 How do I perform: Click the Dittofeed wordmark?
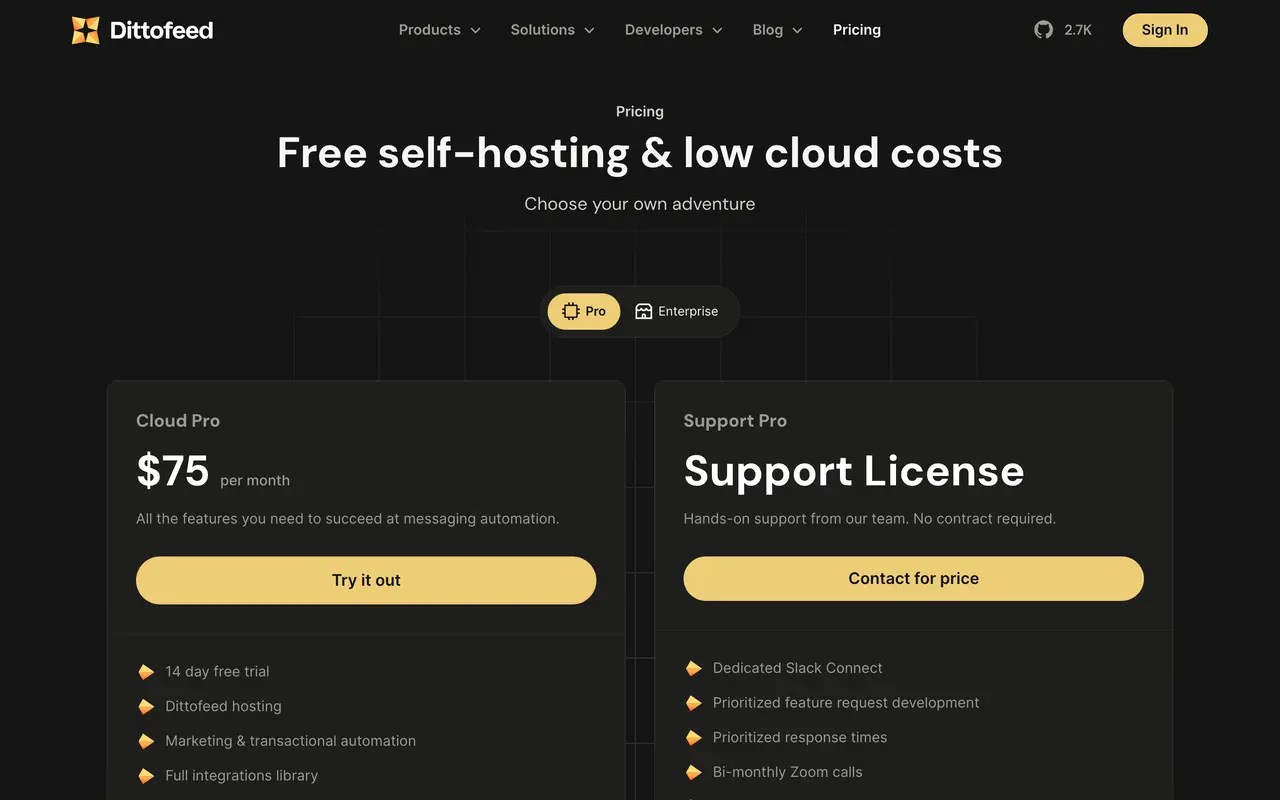(x=161, y=30)
